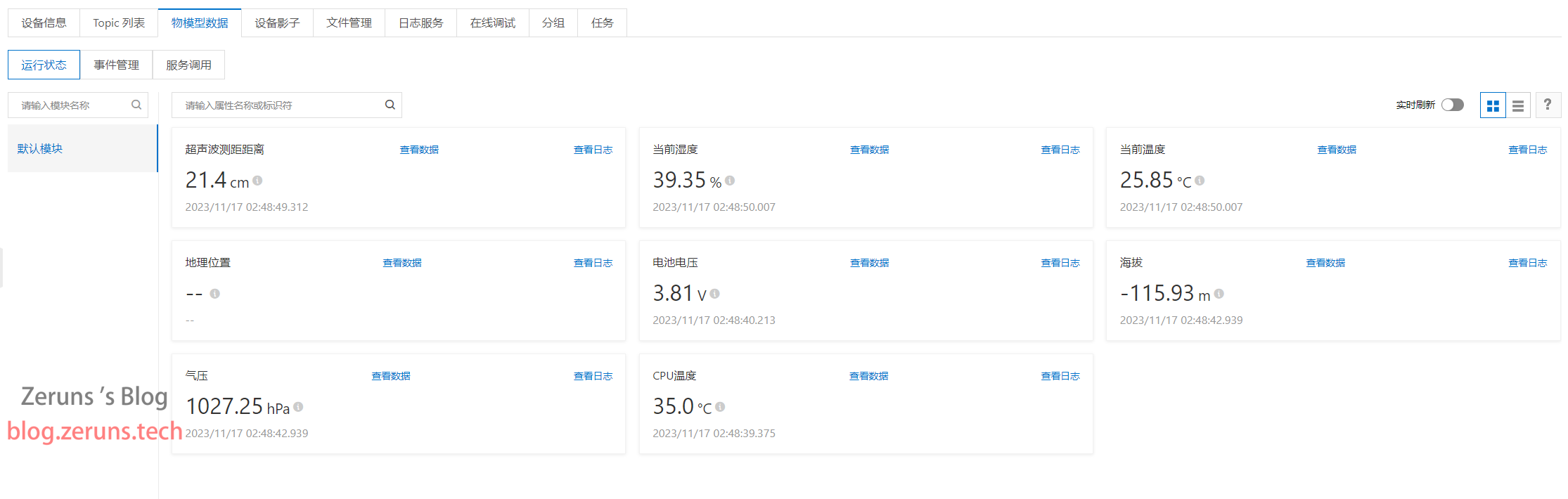
Task: Open 查看日志 for 地理位置
Action: (593, 263)
